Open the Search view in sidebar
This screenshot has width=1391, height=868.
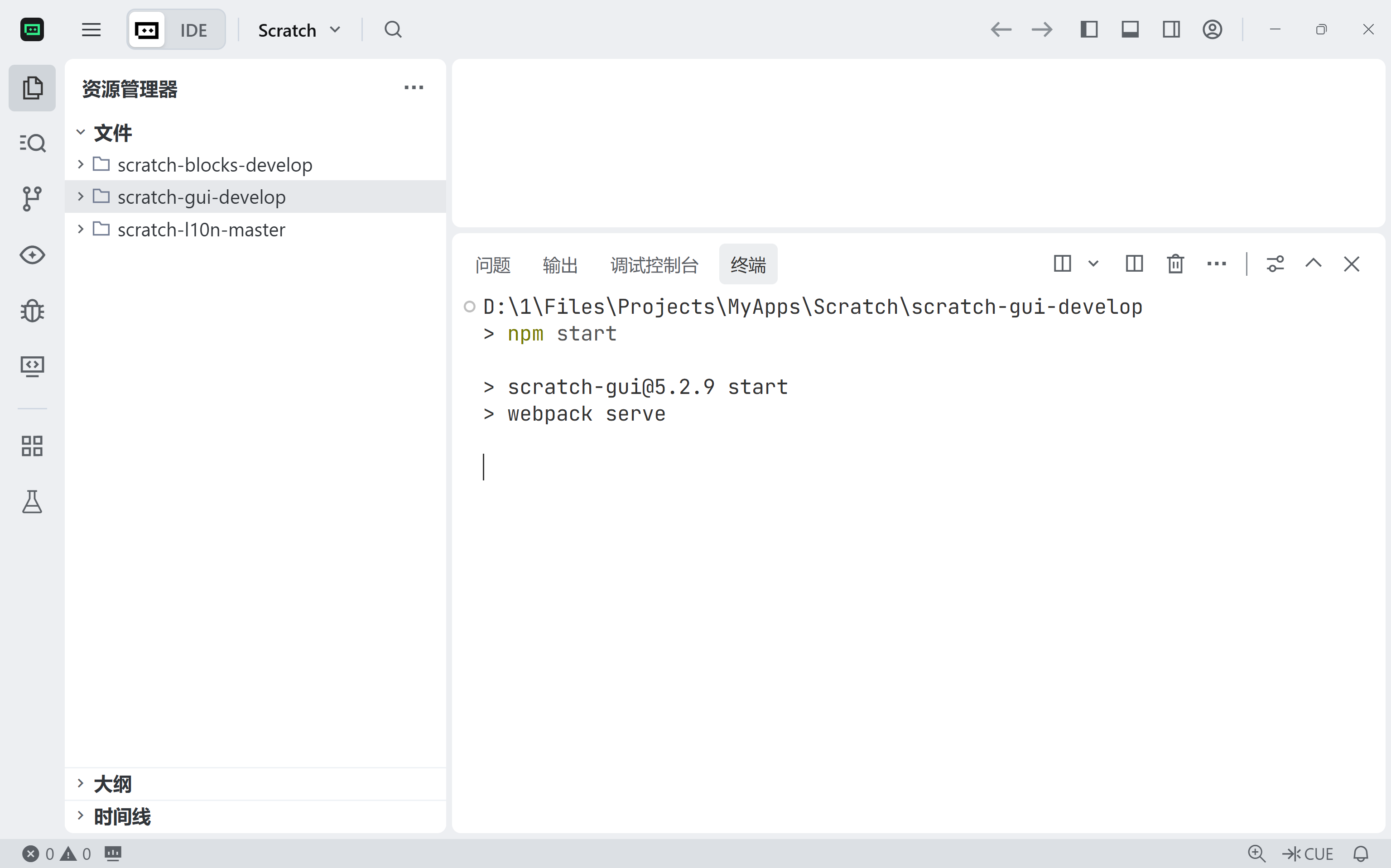pos(32,143)
